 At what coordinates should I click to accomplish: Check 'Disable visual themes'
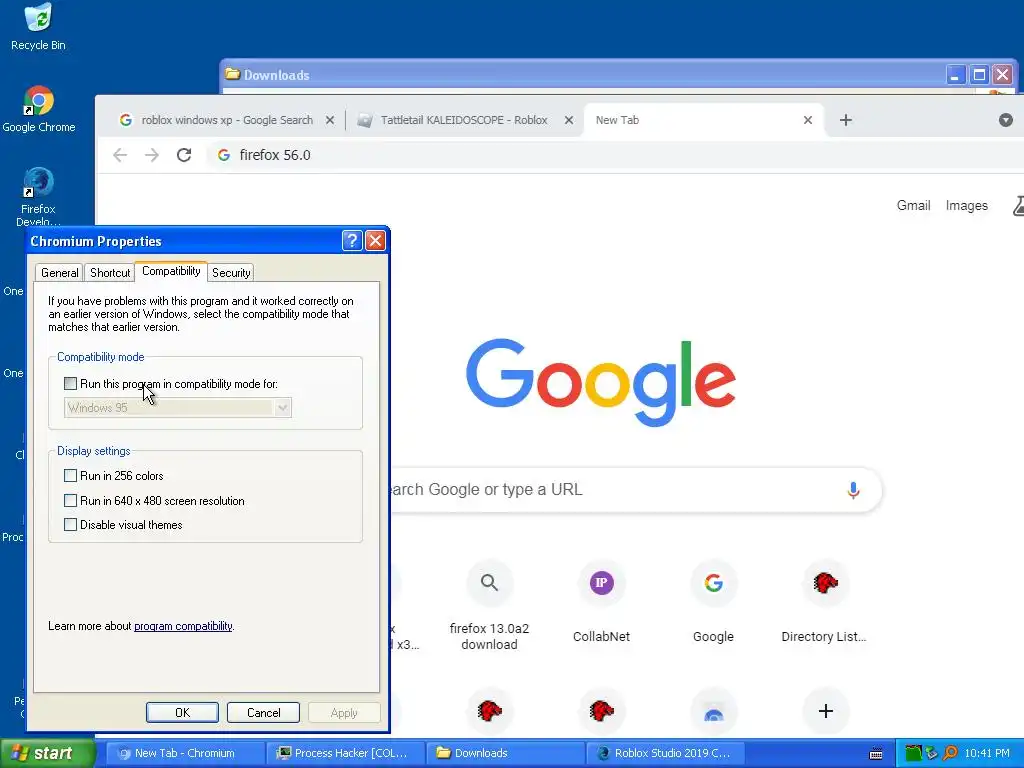click(x=71, y=524)
